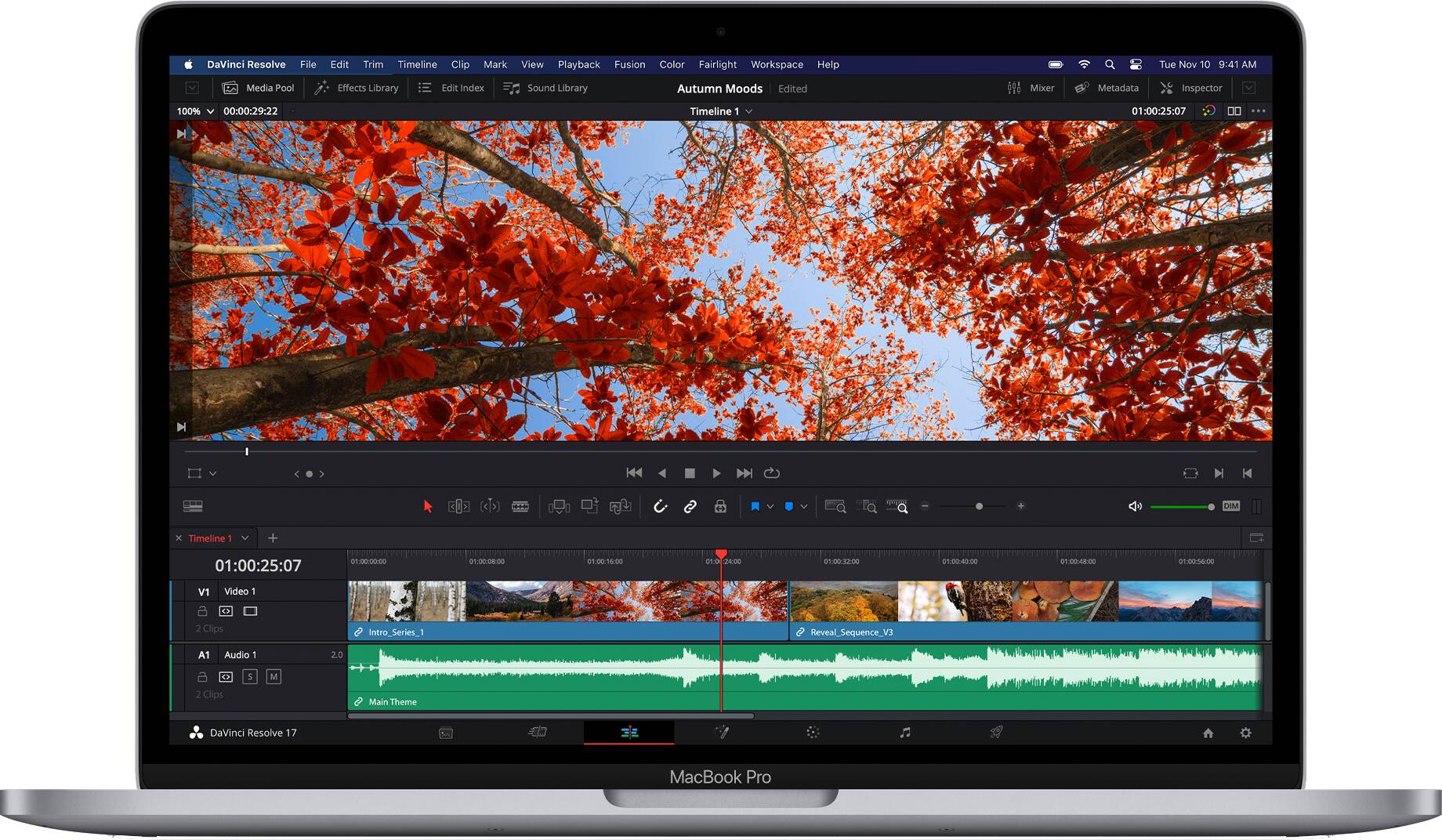
Task: Mute the Audio 1 track
Action: (x=274, y=676)
